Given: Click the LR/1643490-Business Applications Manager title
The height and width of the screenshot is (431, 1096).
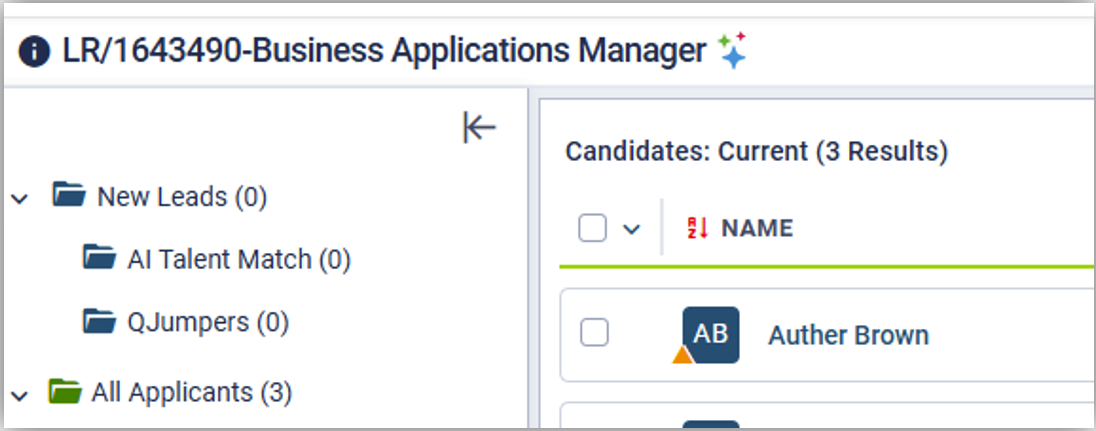Looking at the screenshot, I should 385,51.
